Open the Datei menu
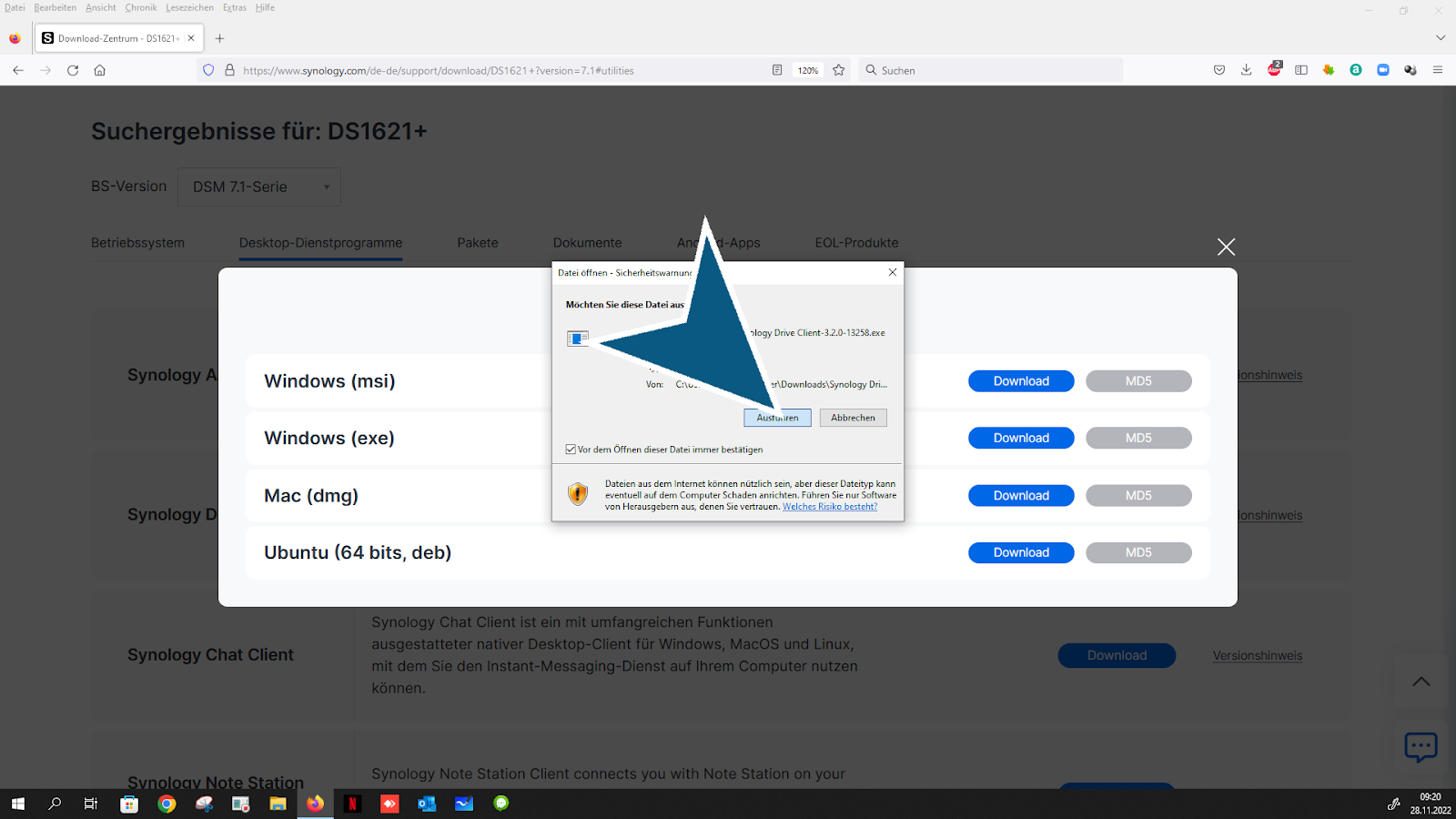The height and width of the screenshot is (819, 1456). 15,7
